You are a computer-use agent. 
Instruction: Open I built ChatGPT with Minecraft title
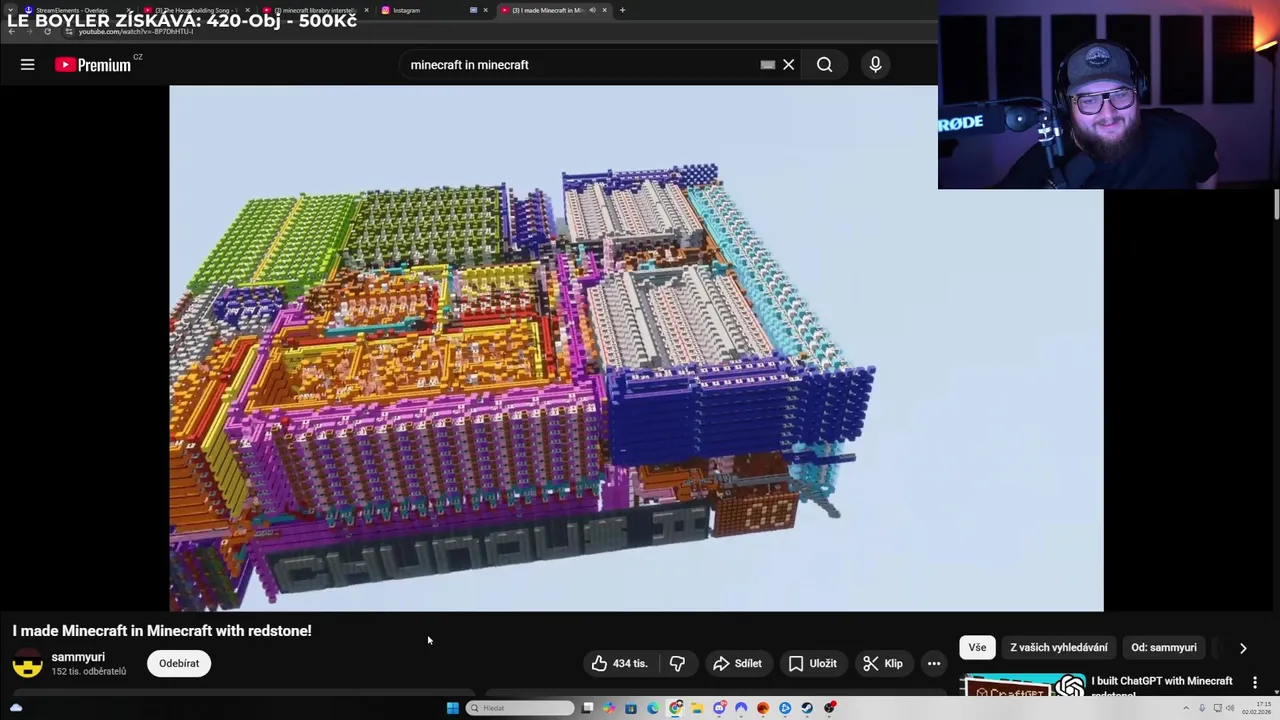coord(1162,687)
